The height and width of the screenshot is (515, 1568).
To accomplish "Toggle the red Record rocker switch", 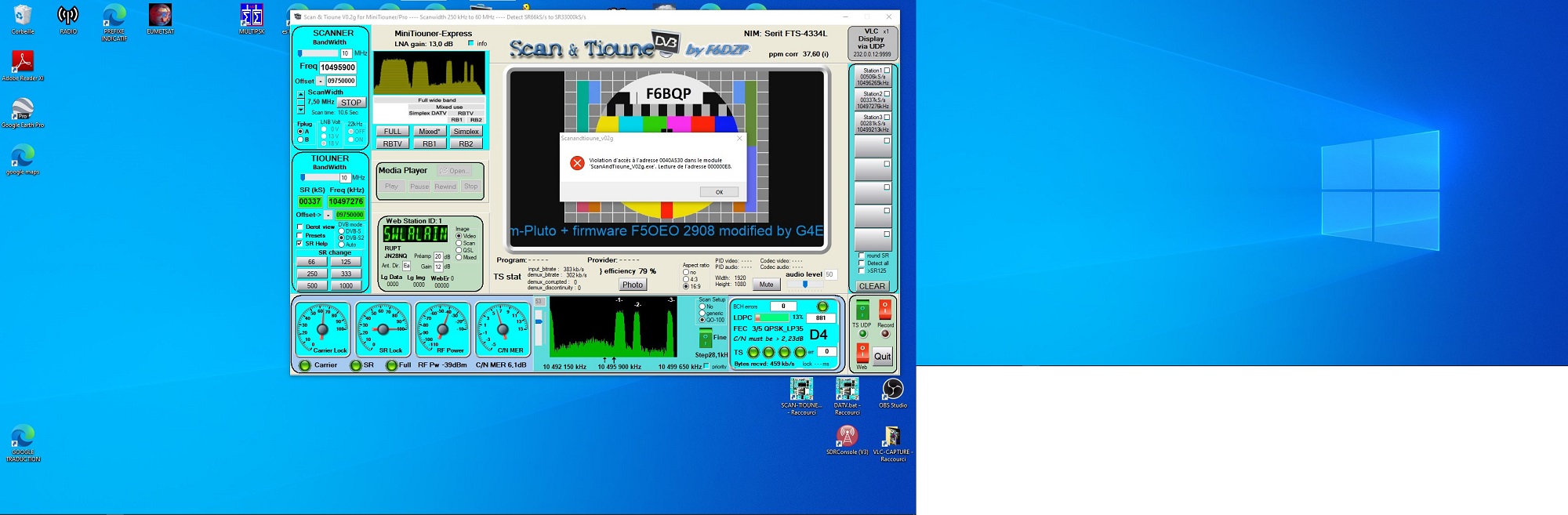I will coord(885,310).
